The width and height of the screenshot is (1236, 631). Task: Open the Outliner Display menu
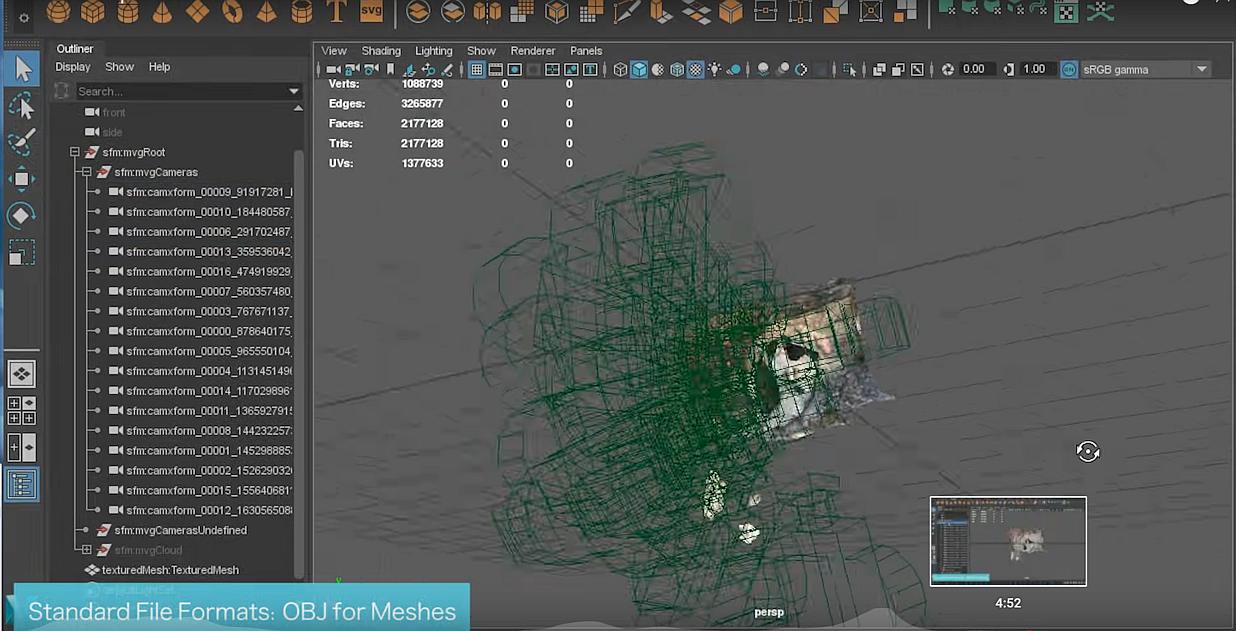tap(73, 67)
